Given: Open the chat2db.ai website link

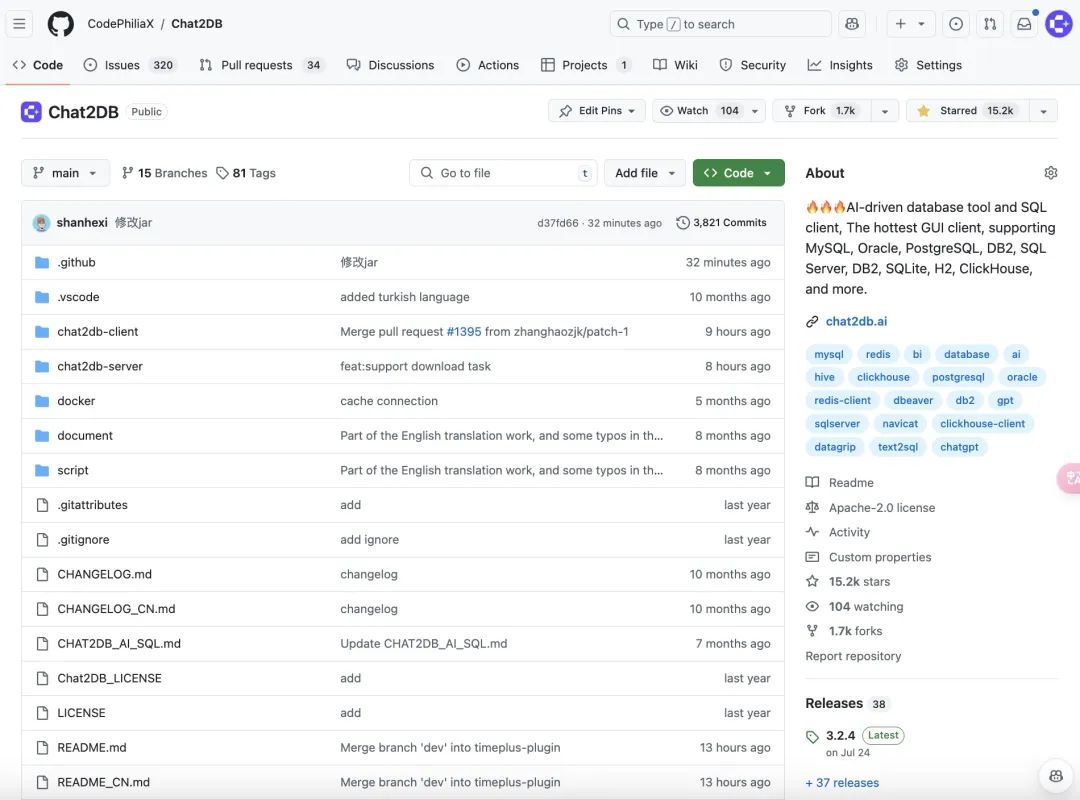Looking at the screenshot, I should coord(856,322).
